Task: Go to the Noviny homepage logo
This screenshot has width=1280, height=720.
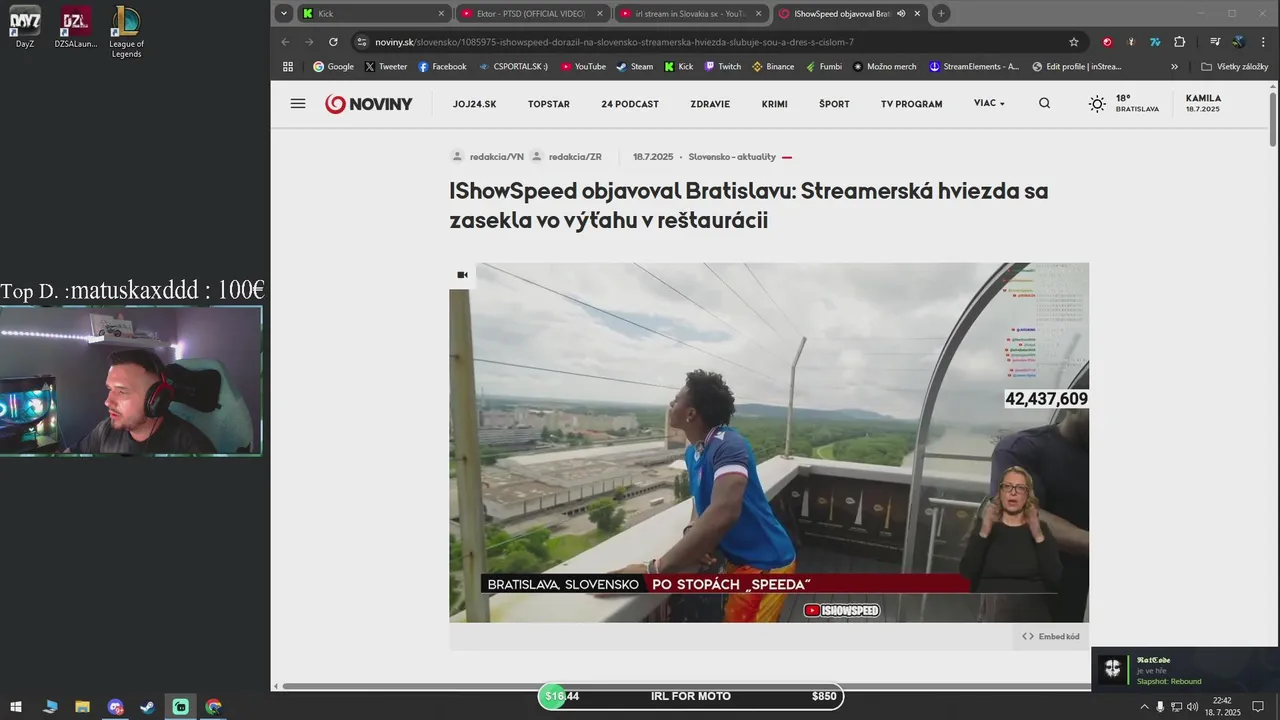Action: pos(368,104)
